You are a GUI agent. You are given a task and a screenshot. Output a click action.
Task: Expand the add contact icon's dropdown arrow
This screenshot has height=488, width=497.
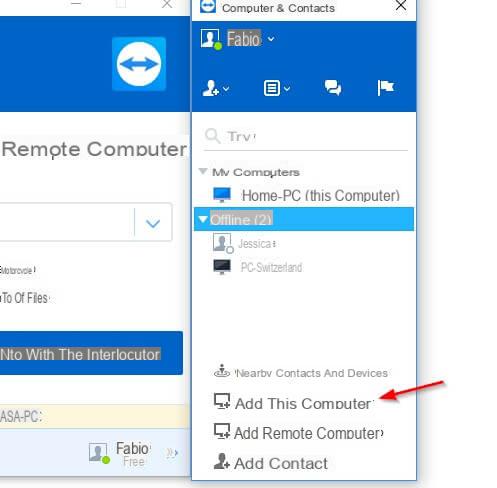click(x=226, y=89)
